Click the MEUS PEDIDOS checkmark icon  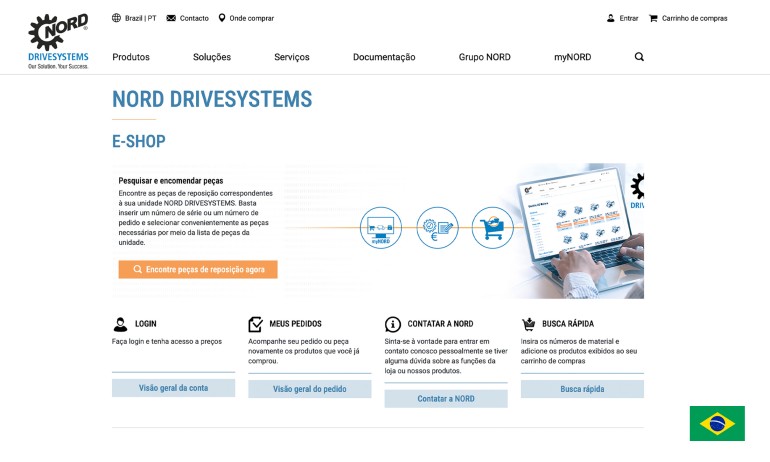255,324
